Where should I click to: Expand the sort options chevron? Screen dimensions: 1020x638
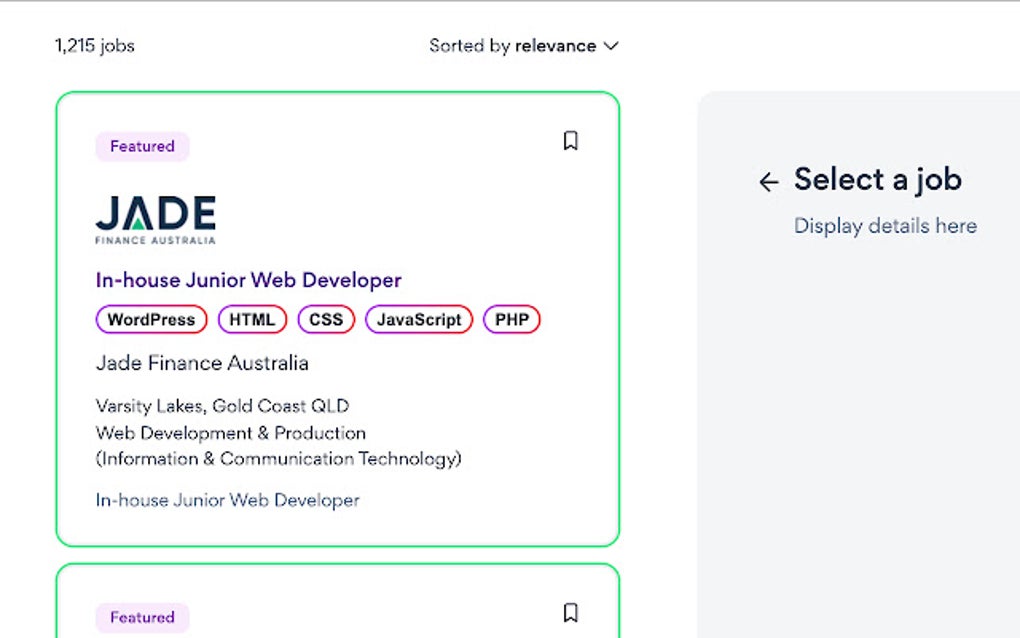(x=610, y=45)
